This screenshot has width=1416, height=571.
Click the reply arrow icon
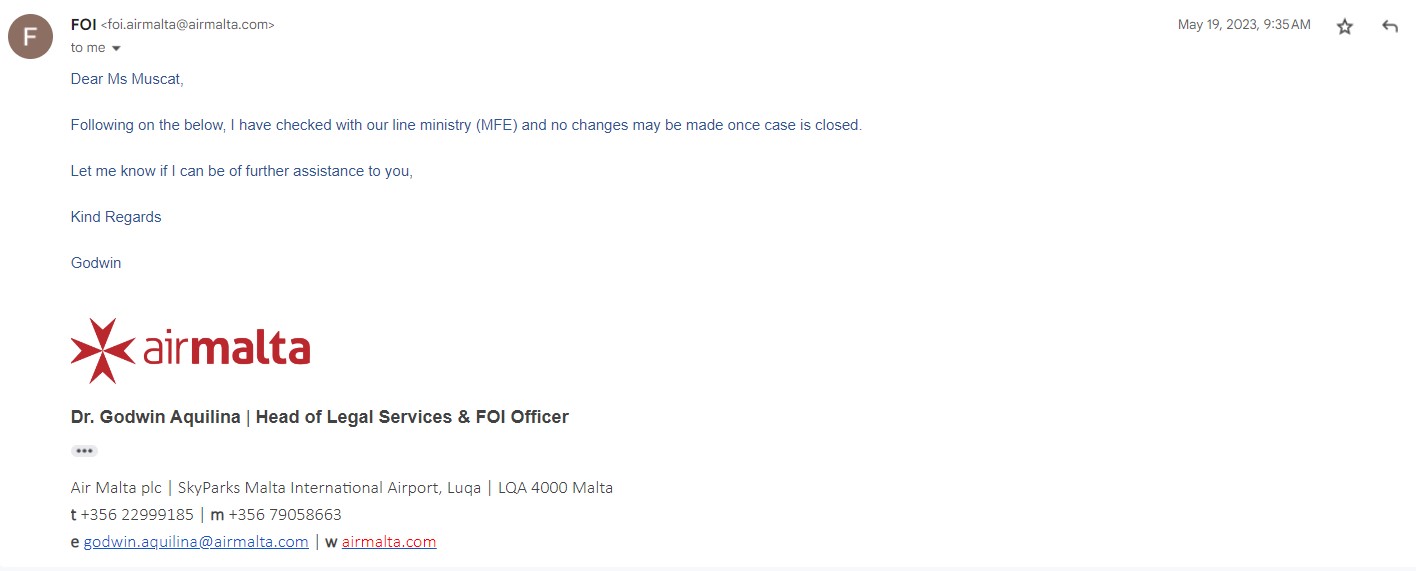1389,27
